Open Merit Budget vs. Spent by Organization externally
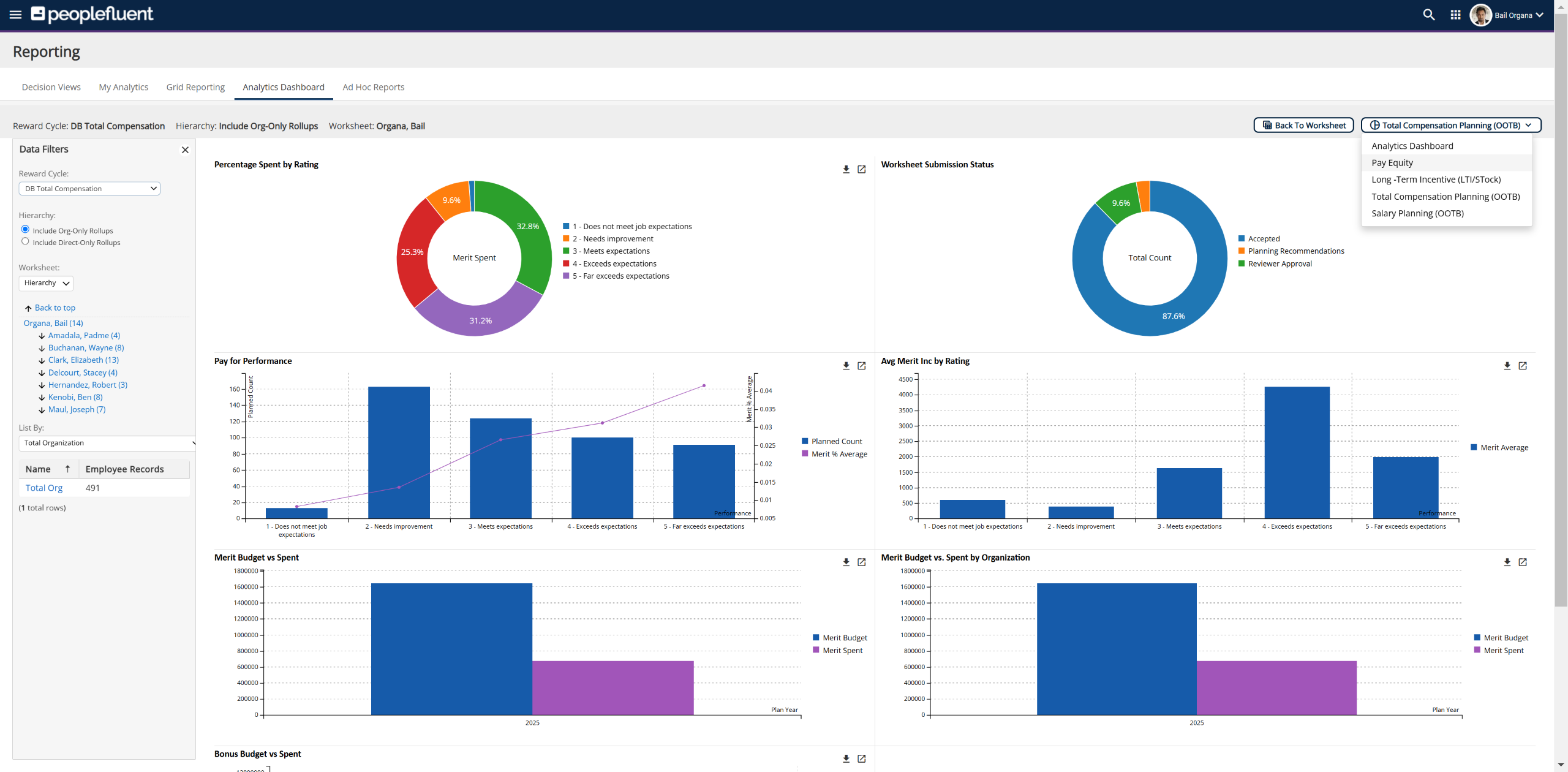Screen dimensions: 1568x772 [x=1523, y=562]
